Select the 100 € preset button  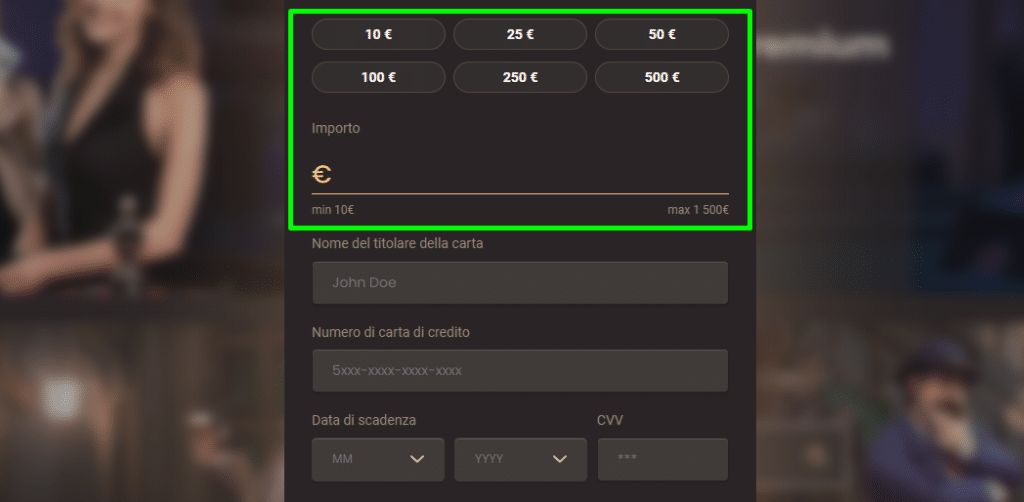tap(378, 77)
